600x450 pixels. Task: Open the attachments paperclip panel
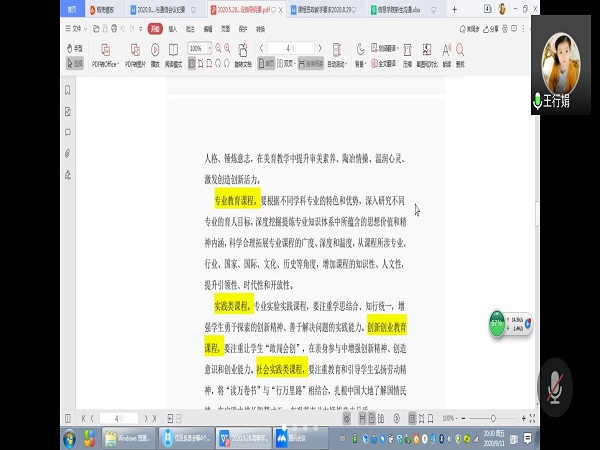tap(67, 153)
